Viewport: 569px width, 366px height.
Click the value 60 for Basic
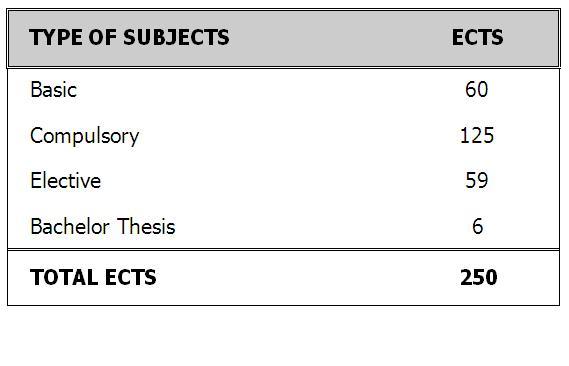[476, 89]
